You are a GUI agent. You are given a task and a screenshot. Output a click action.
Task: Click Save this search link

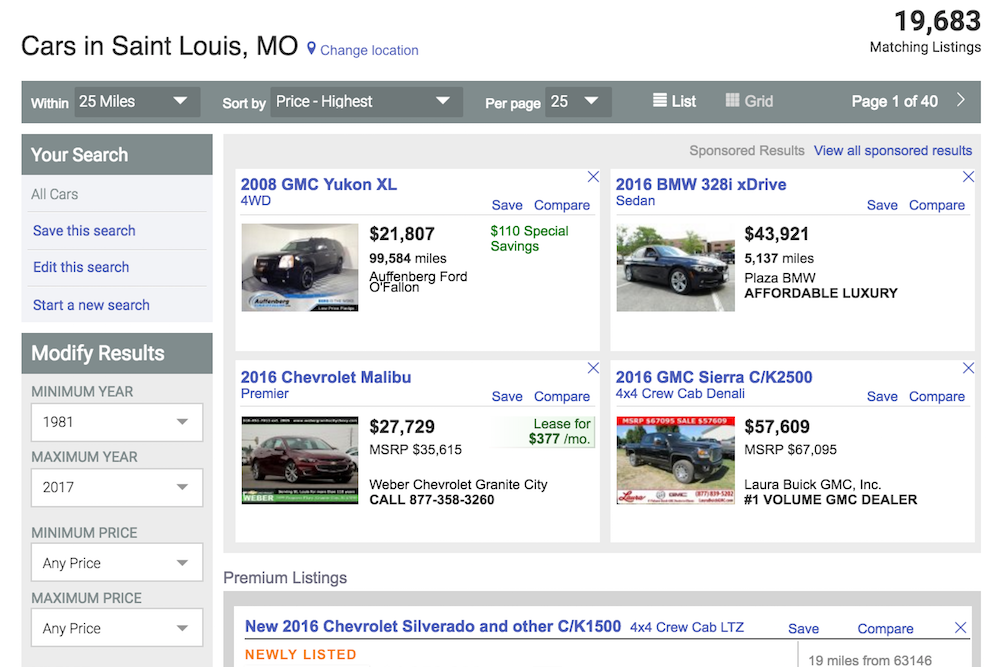[x=84, y=230]
